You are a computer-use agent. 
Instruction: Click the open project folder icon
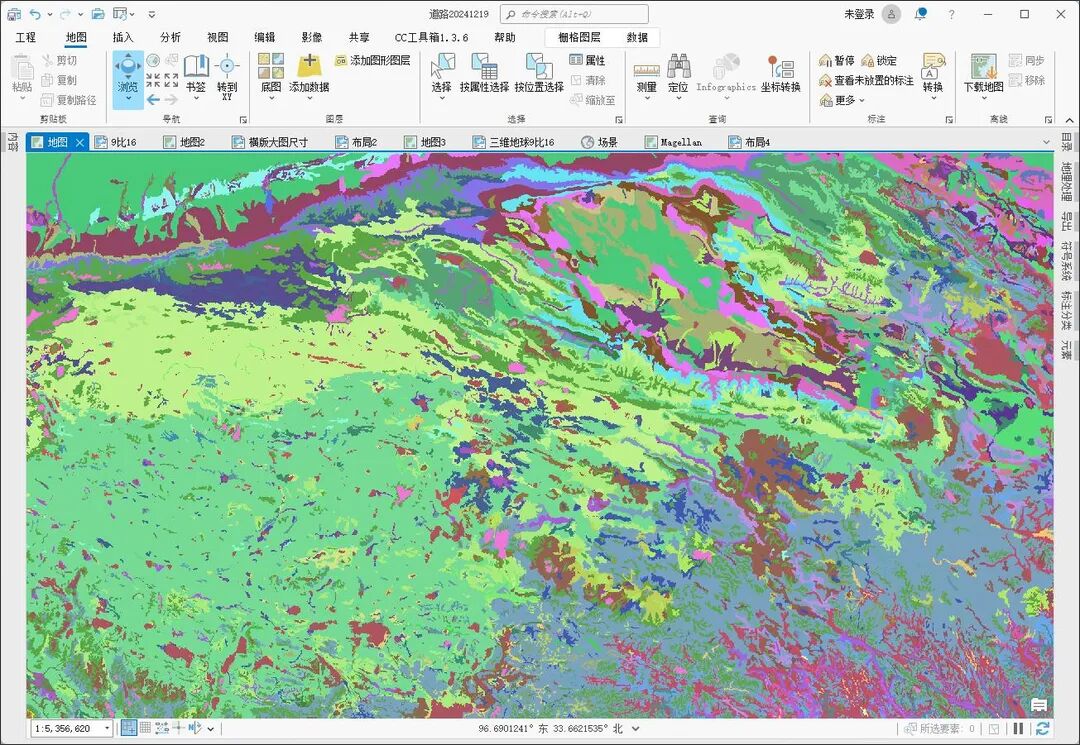98,14
